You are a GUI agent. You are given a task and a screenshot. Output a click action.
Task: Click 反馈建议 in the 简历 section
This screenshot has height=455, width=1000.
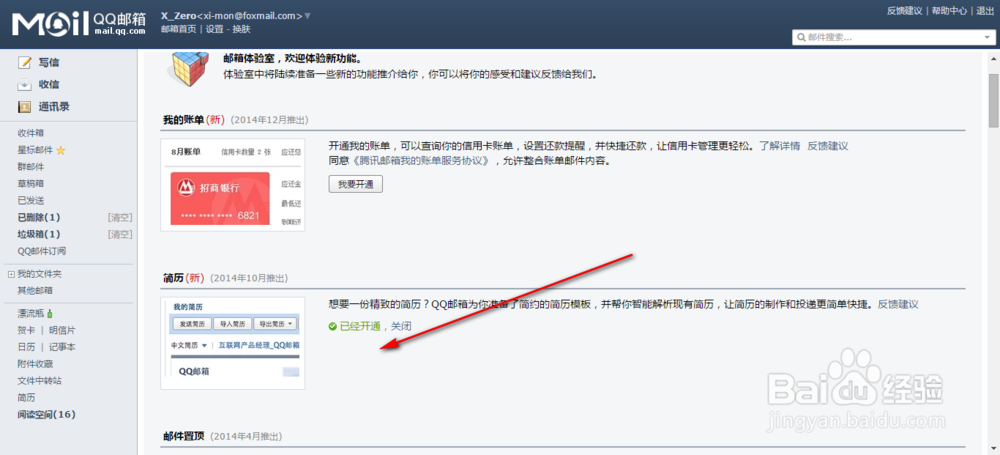898,304
